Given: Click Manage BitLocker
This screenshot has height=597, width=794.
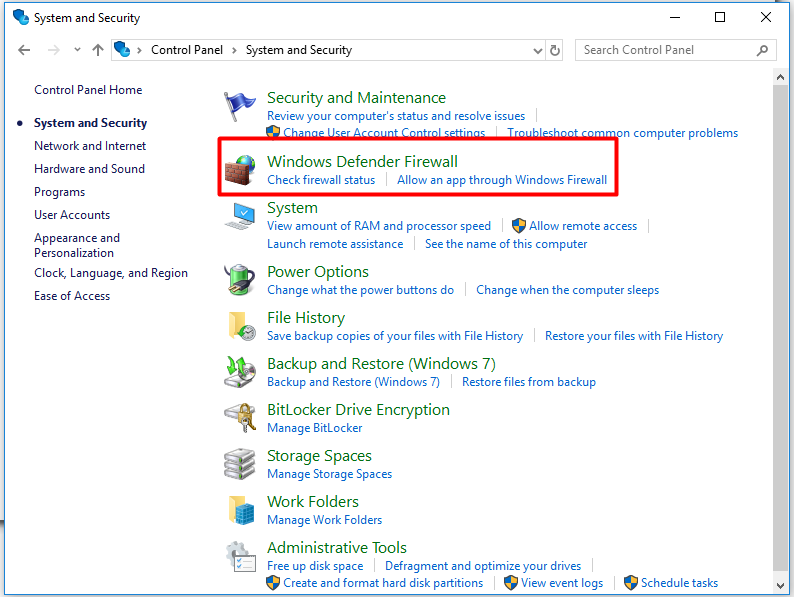Looking at the screenshot, I should (x=314, y=428).
